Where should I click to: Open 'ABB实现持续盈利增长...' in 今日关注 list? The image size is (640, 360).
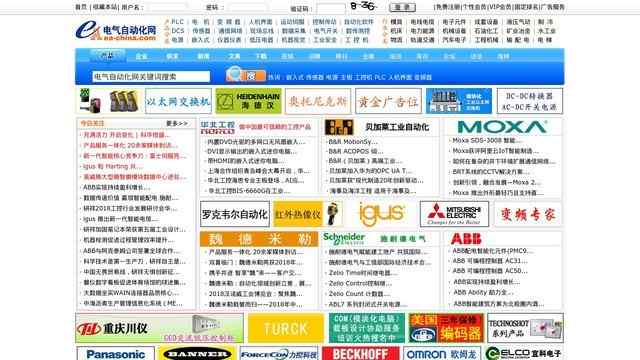(117, 187)
